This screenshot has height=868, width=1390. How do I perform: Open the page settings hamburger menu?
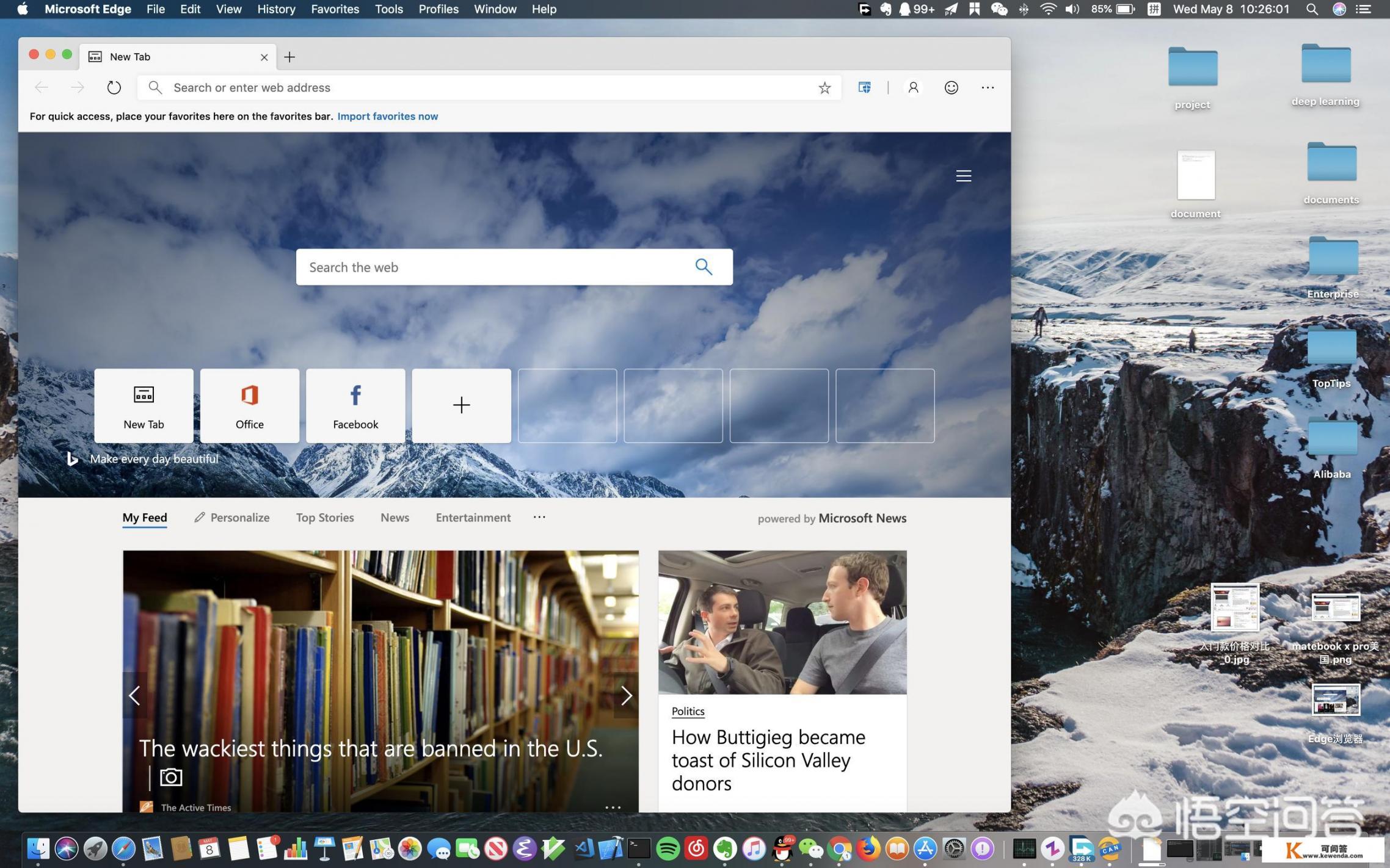(x=964, y=176)
